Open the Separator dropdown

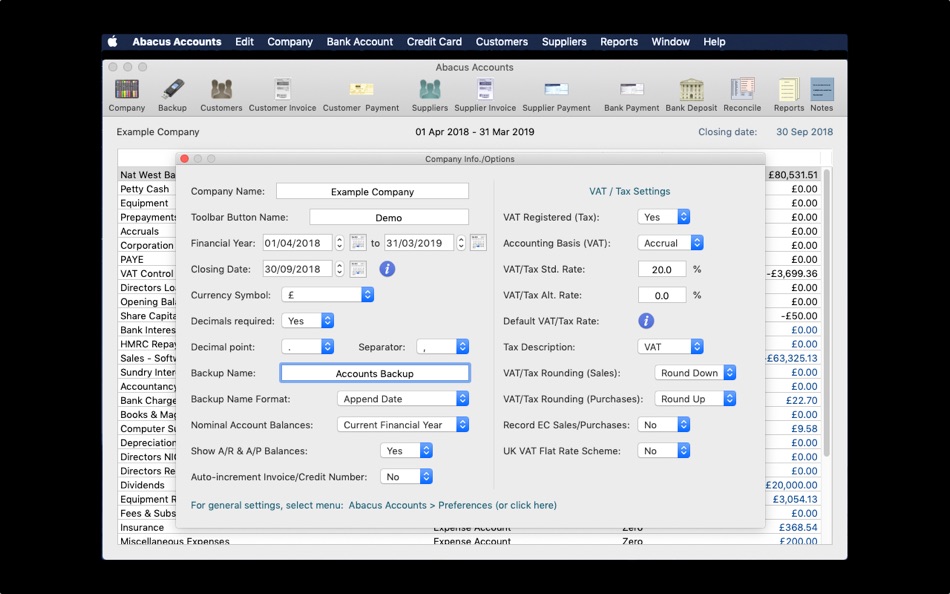click(443, 347)
